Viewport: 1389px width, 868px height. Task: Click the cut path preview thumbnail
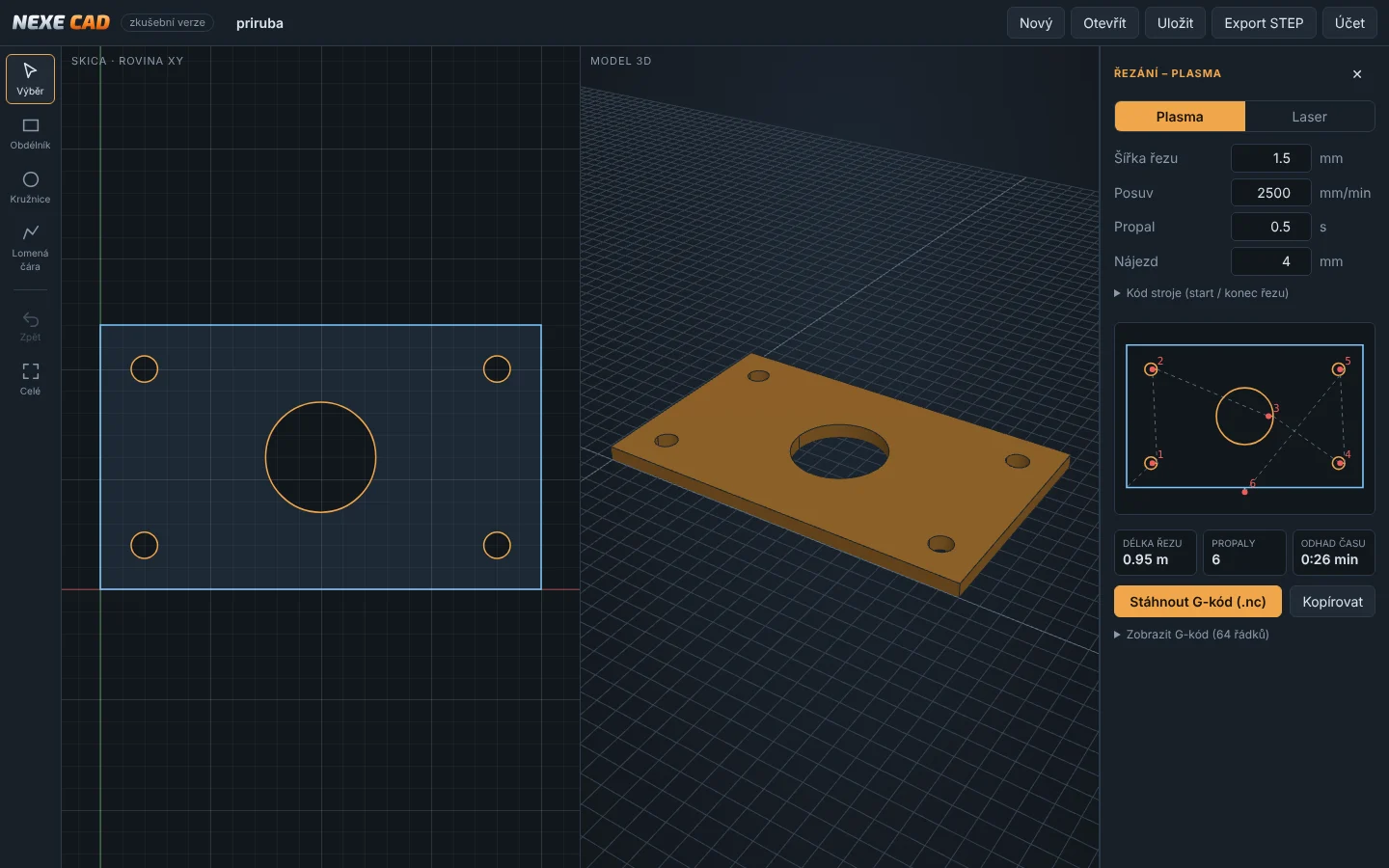pos(1244,419)
